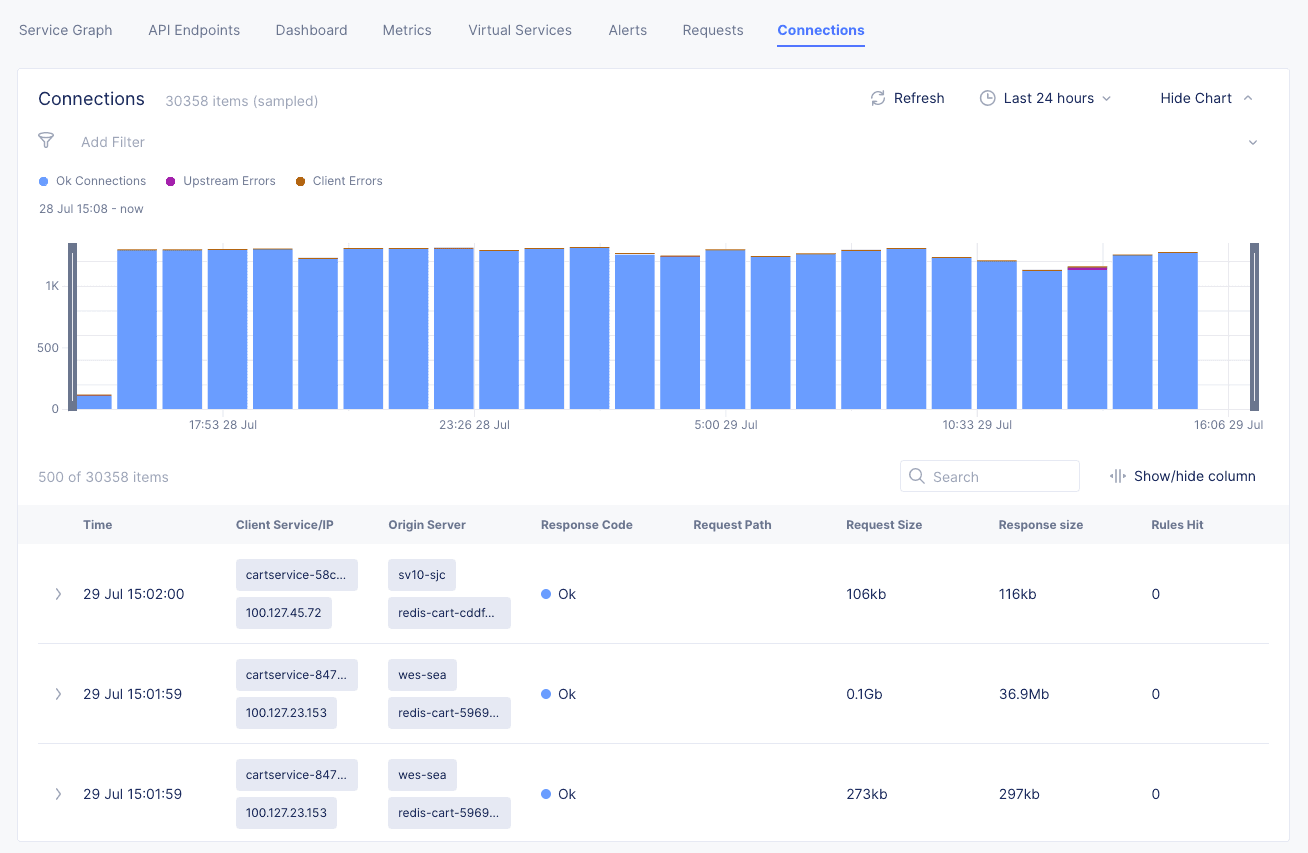
Task: Expand the filter bar chevron at right
Action: pos(1253,142)
